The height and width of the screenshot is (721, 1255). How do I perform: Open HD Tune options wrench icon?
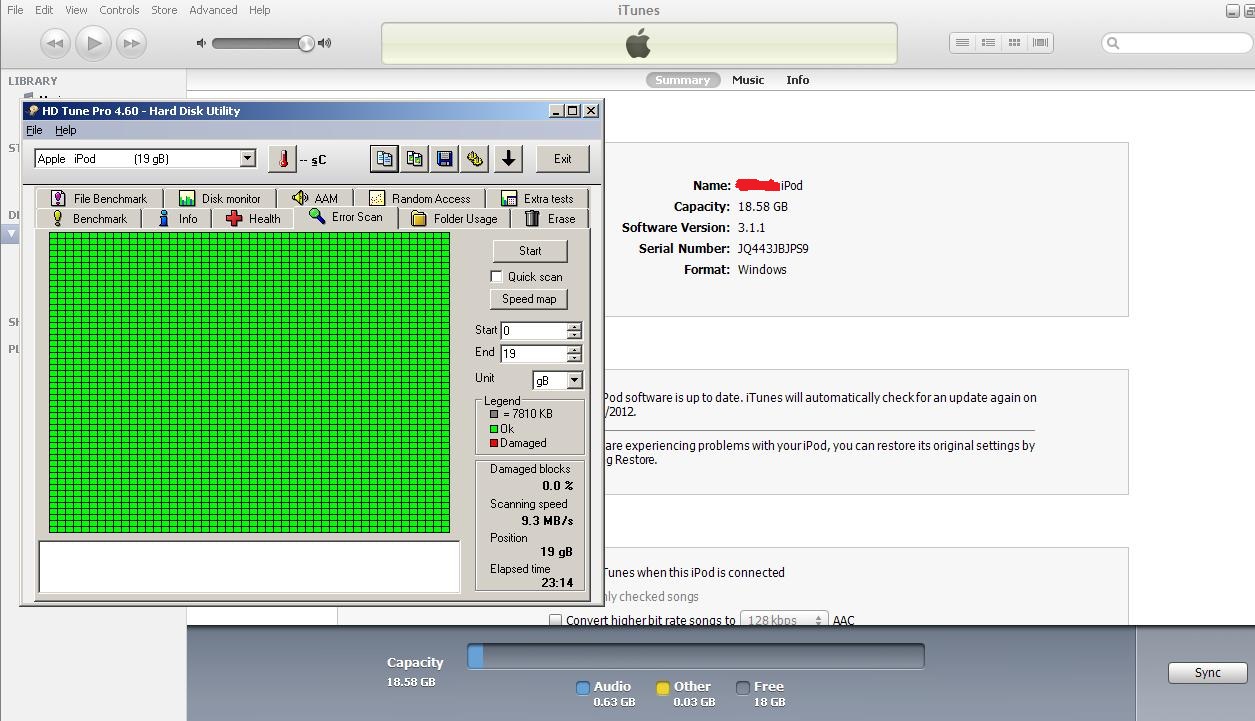point(475,158)
